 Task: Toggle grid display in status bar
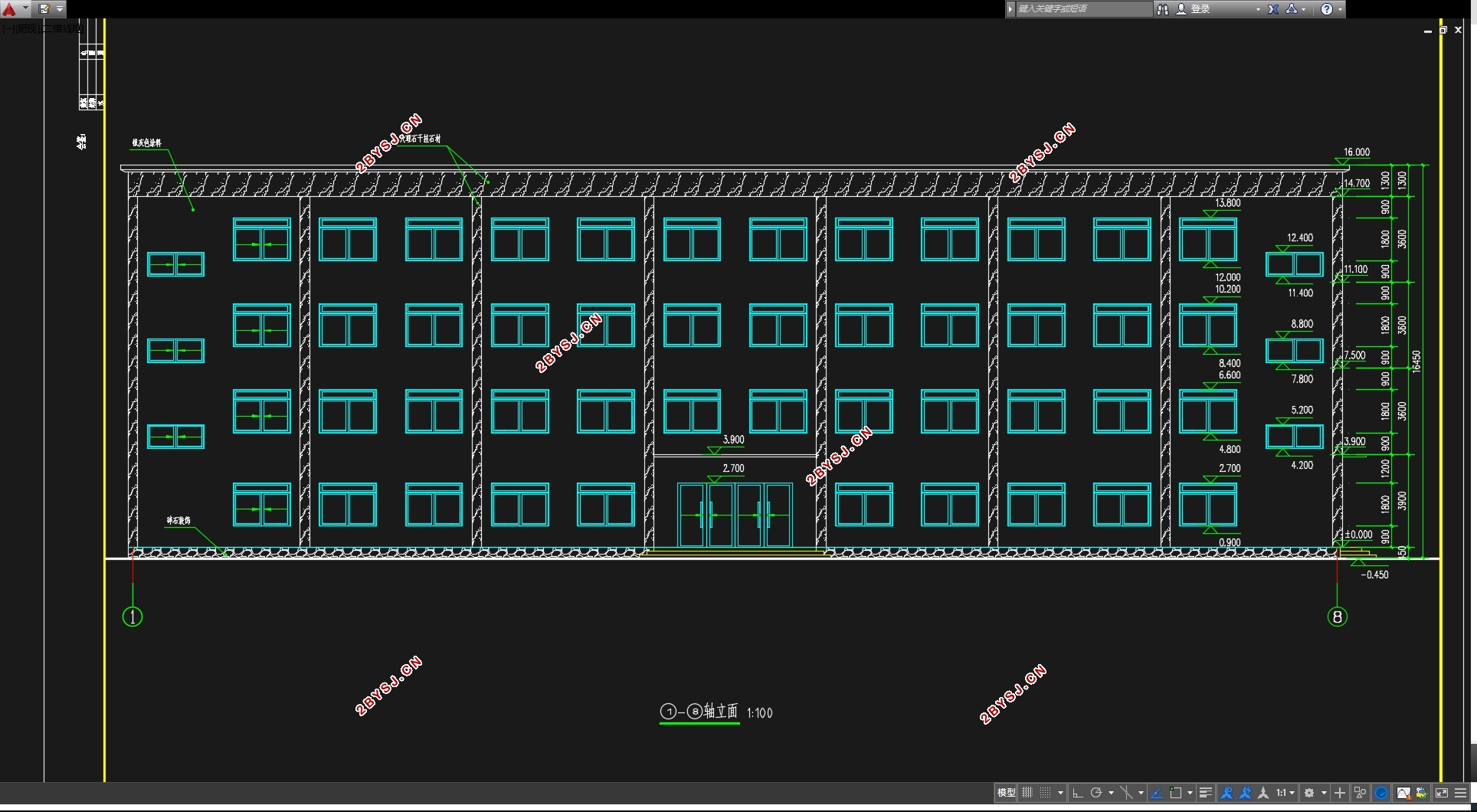pyautogui.click(x=1027, y=793)
